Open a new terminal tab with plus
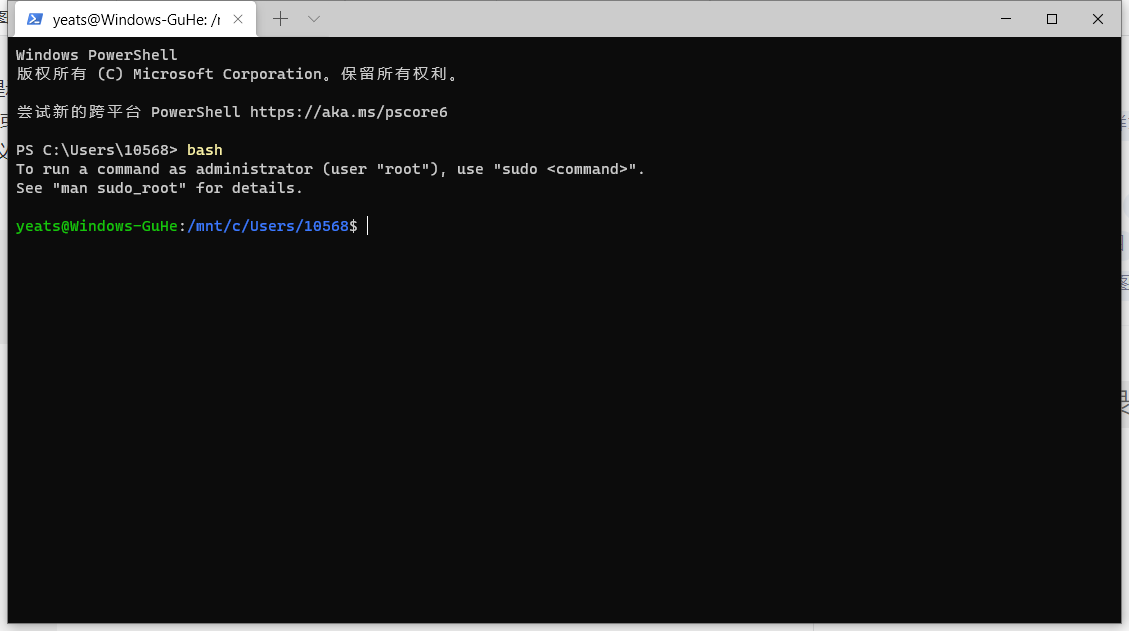The height and width of the screenshot is (631, 1129). (280, 19)
